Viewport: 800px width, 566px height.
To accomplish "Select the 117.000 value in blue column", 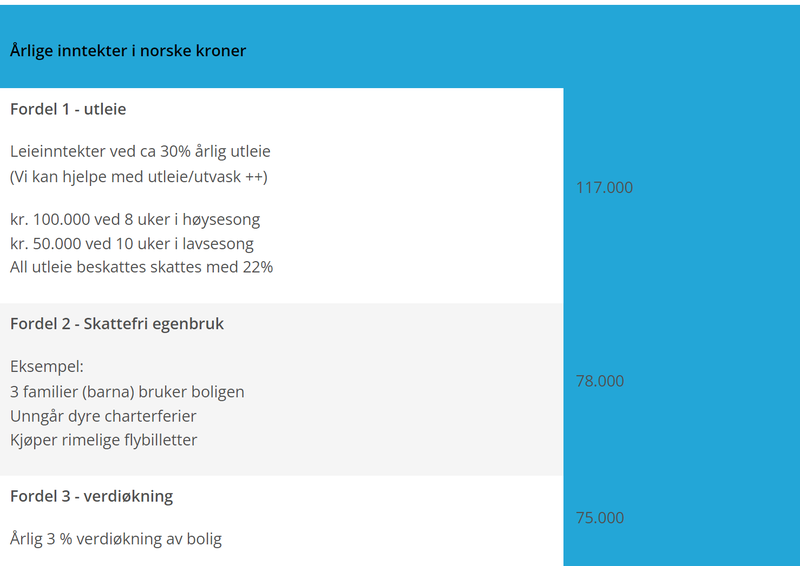I will coord(604,188).
